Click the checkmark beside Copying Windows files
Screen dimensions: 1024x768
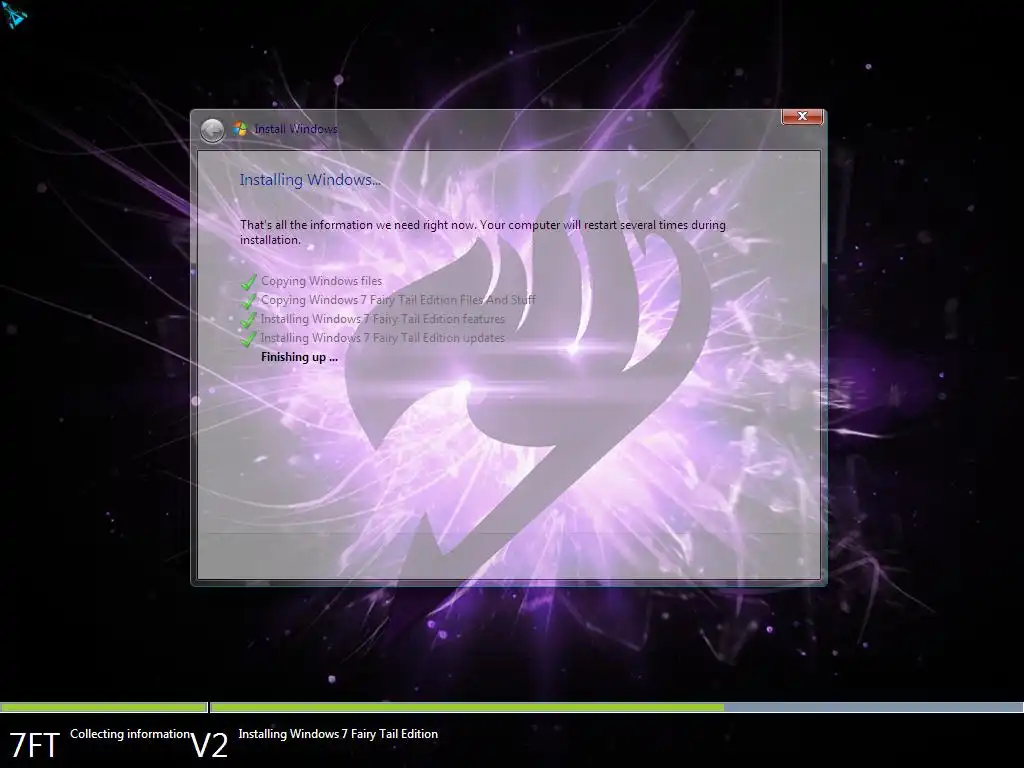tap(248, 282)
